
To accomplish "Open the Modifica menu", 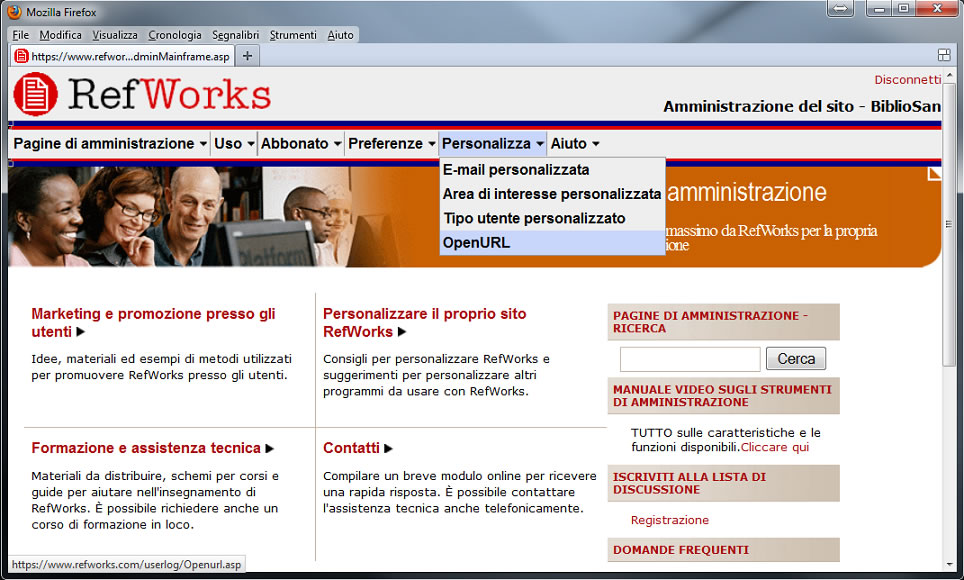I will click(60, 35).
